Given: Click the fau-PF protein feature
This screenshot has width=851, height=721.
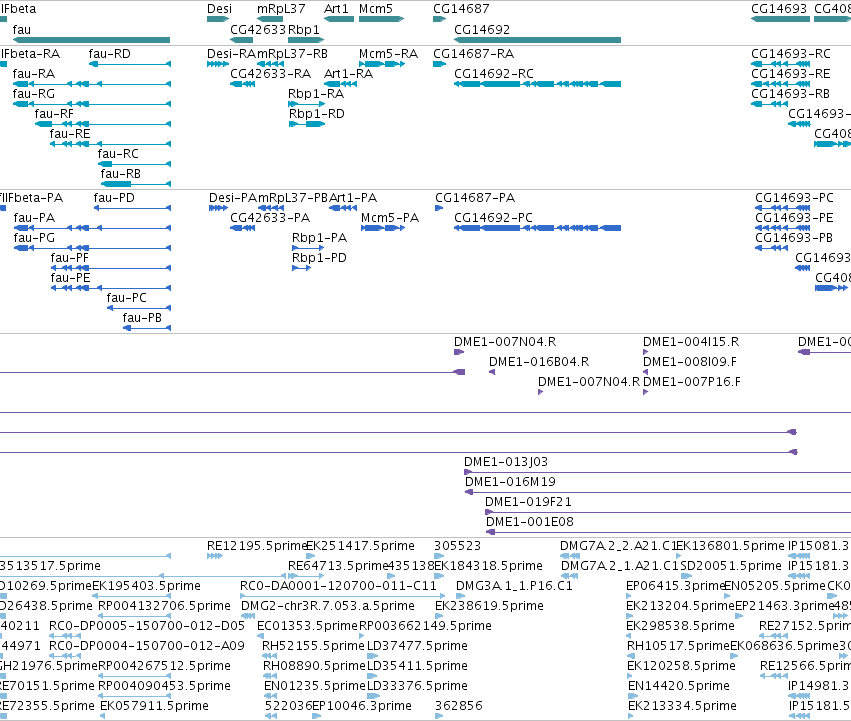Looking at the screenshot, I should point(111,268).
